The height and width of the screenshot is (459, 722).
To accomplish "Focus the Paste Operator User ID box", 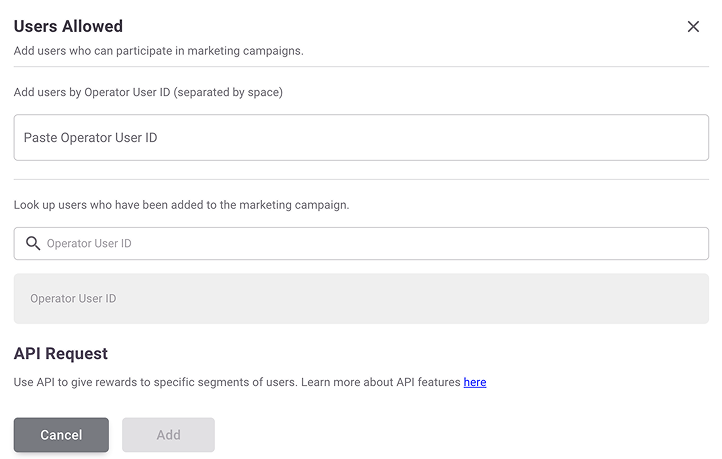I will [361, 138].
